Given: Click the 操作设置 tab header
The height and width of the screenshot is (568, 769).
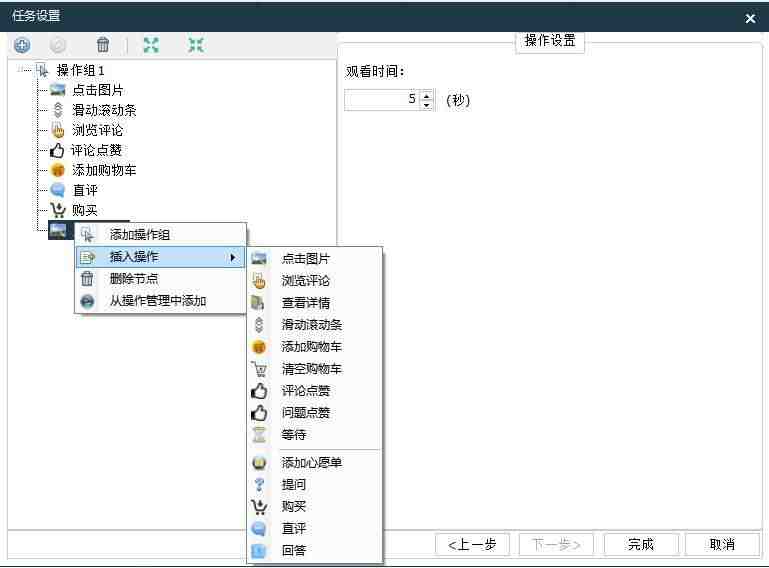Looking at the screenshot, I should 550,40.
